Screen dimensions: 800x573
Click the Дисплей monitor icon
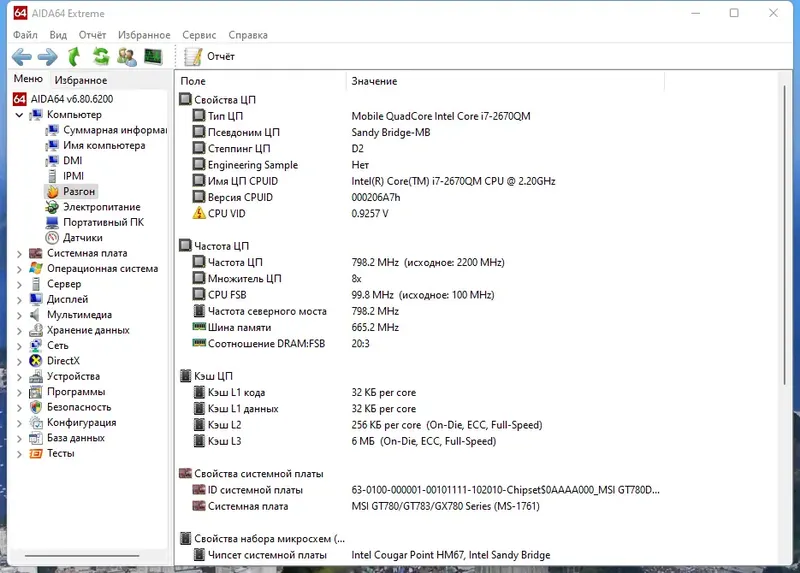tap(36, 300)
